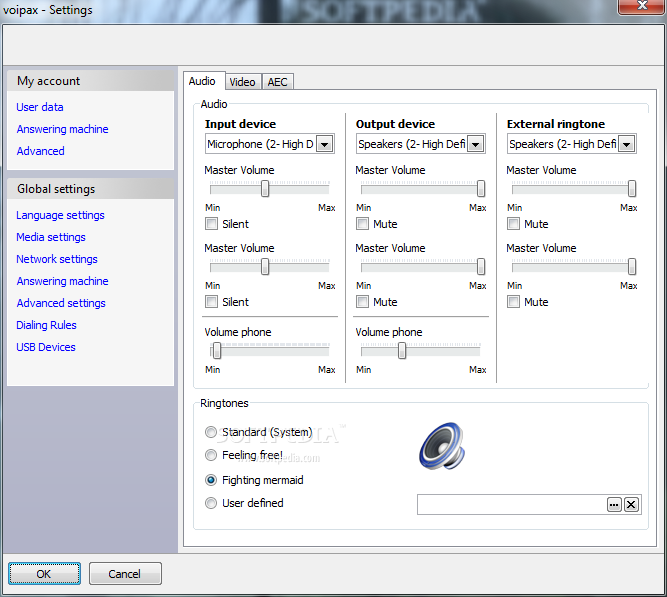Select the Standard (System) ringtone option
Screen dimensions: 667x597
click(x=211, y=432)
